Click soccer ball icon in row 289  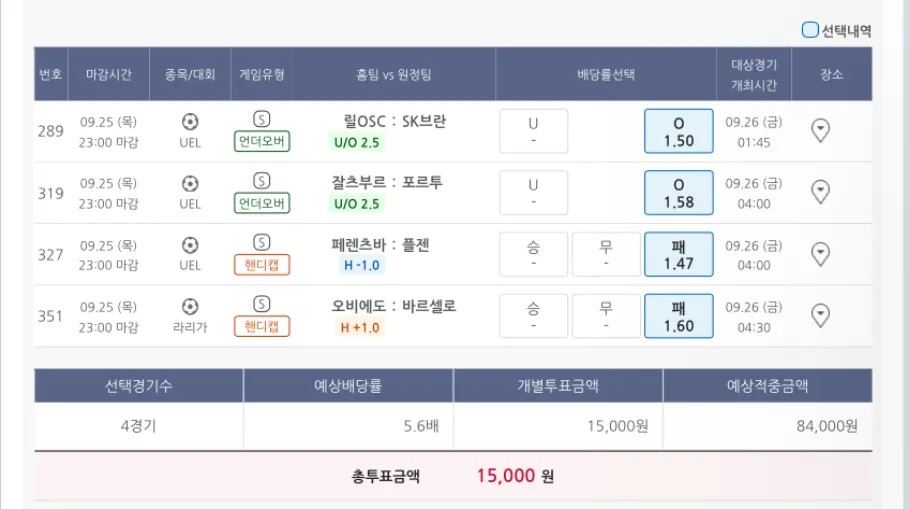190,122
